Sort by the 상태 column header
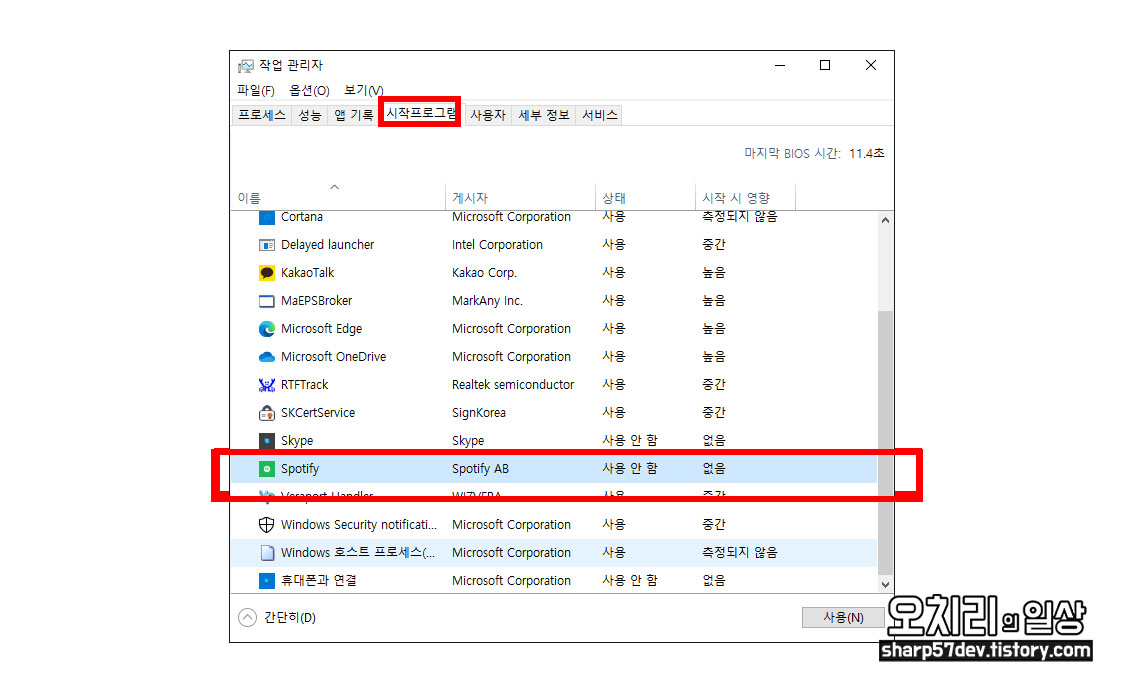The height and width of the screenshot is (693, 1124). click(x=645, y=197)
